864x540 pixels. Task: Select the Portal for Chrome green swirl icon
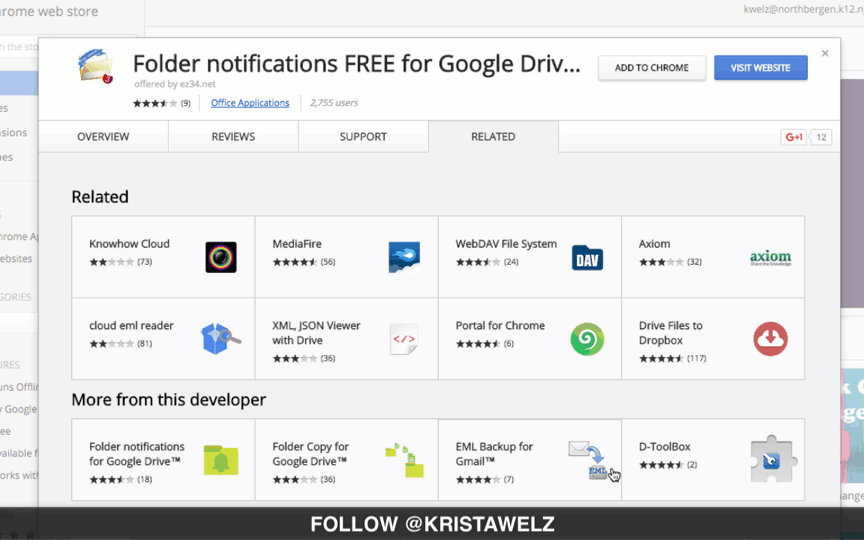click(x=587, y=339)
